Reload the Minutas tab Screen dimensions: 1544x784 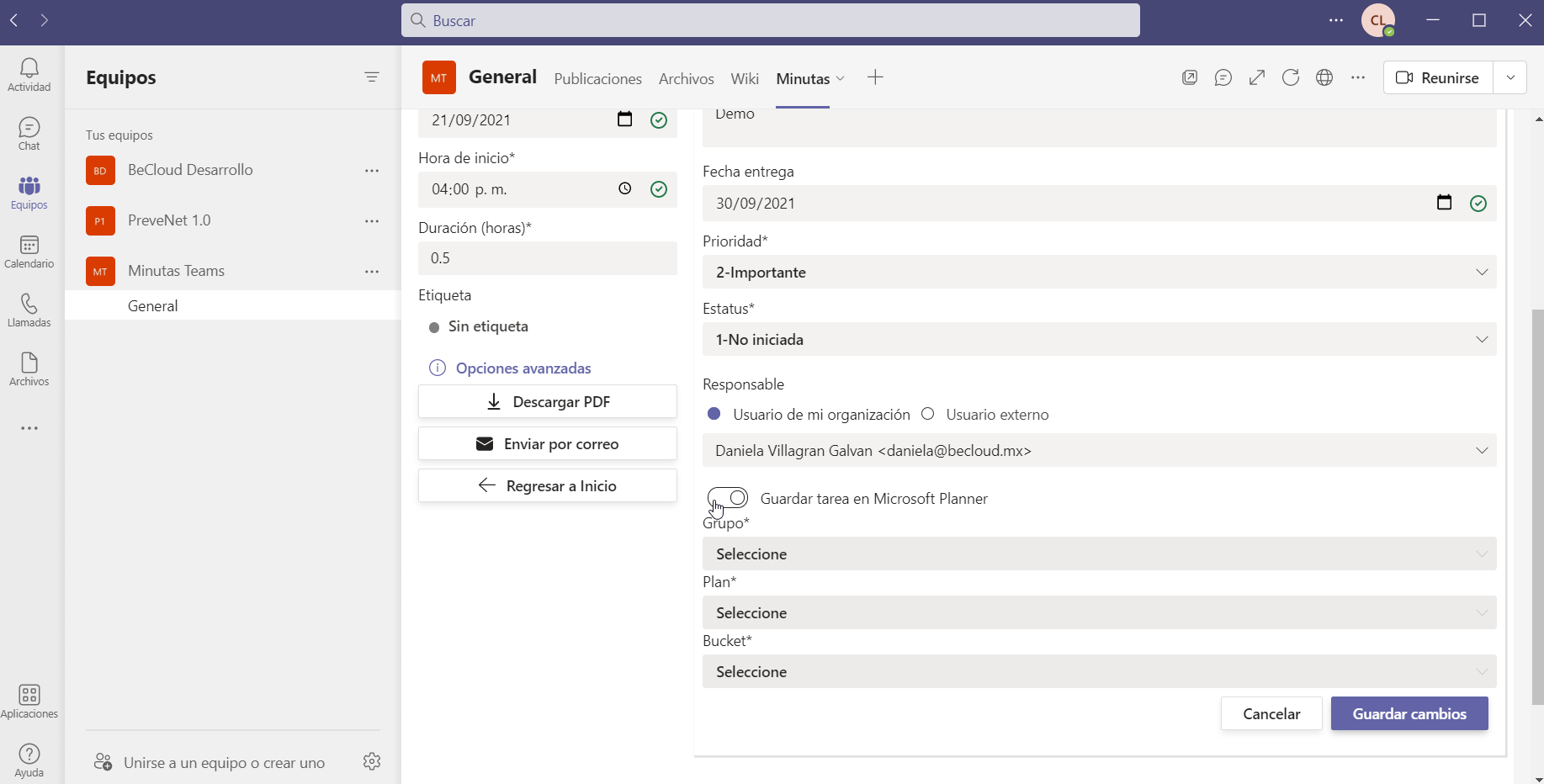1291,77
